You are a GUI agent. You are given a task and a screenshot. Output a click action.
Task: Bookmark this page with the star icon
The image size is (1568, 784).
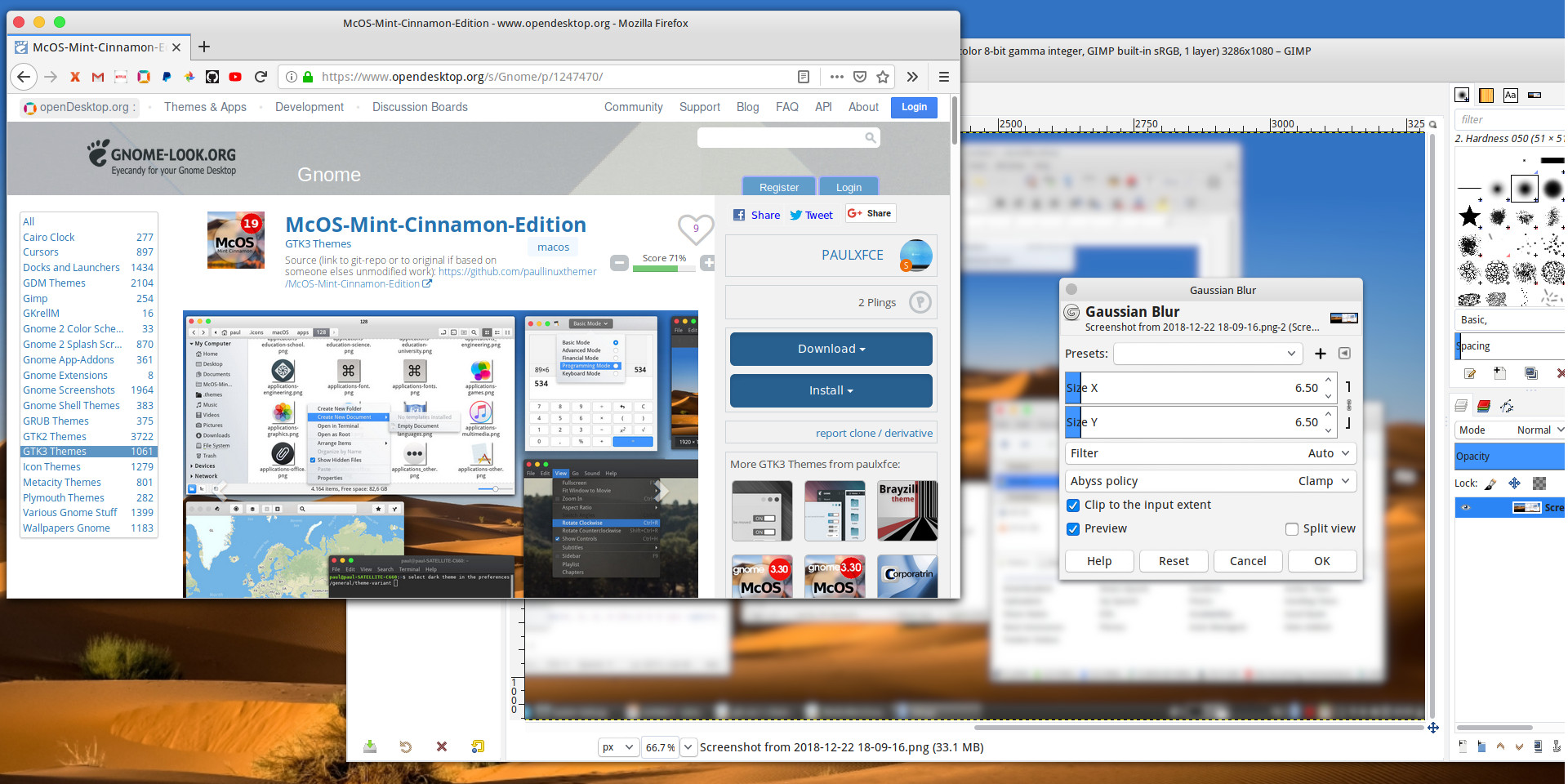click(883, 77)
